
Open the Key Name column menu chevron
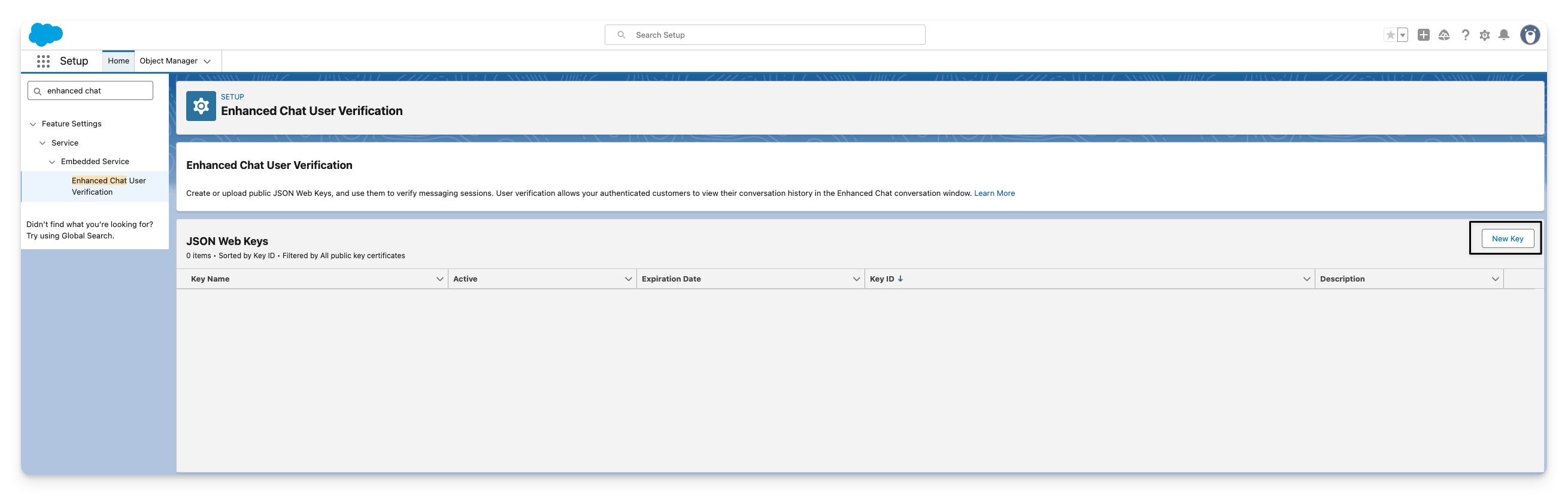click(x=439, y=279)
